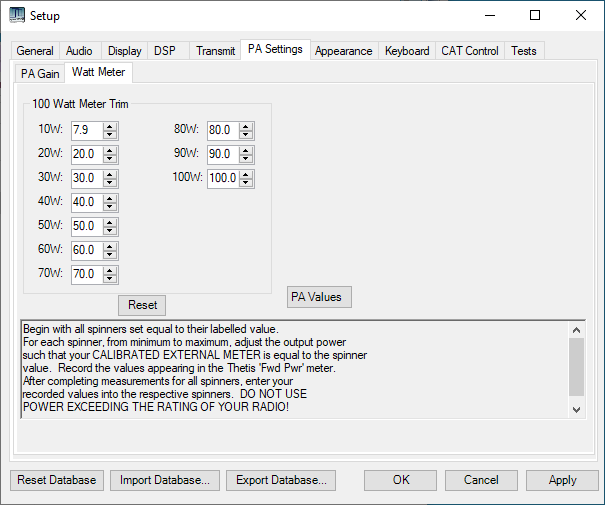Click the 20W value field
The image size is (605, 505).
tap(88, 154)
